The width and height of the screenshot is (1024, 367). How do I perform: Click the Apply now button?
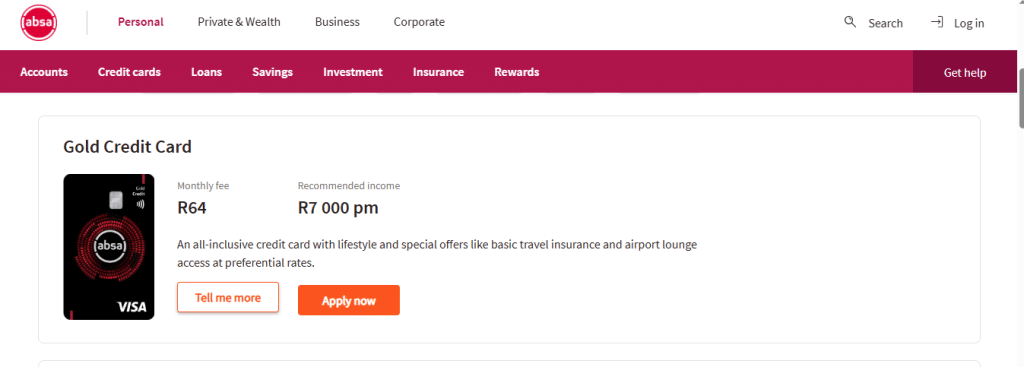coord(349,300)
